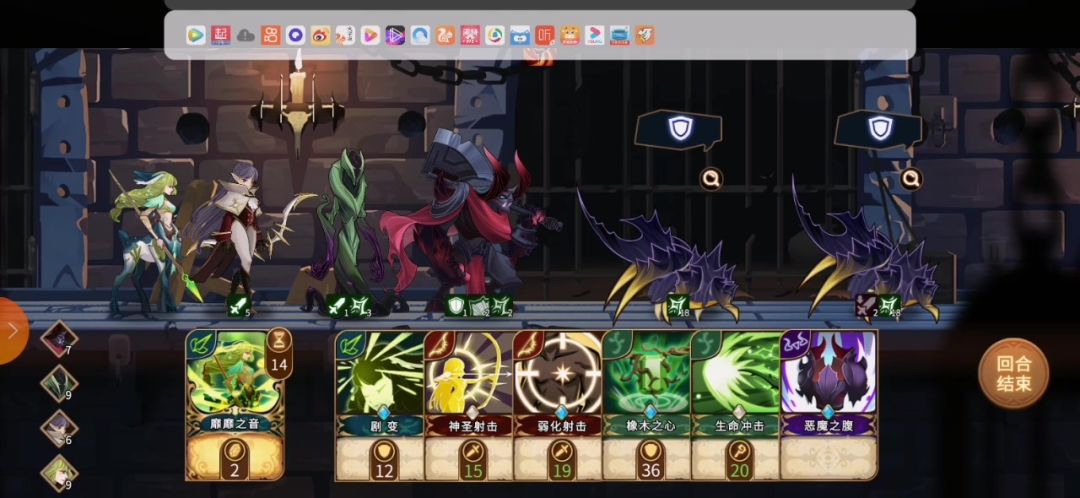Inspect the first enemy's magnifier icon
1080x498 pixels.
coord(712,179)
